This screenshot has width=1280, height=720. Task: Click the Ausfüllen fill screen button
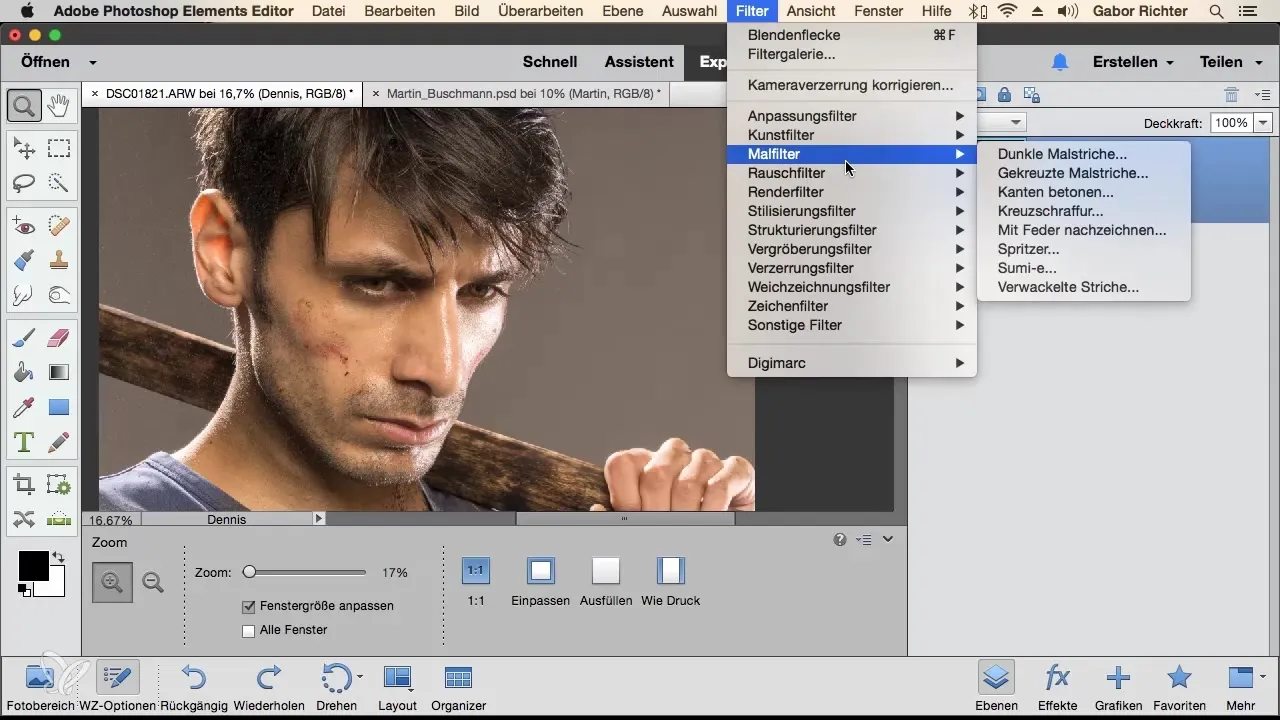(606, 570)
